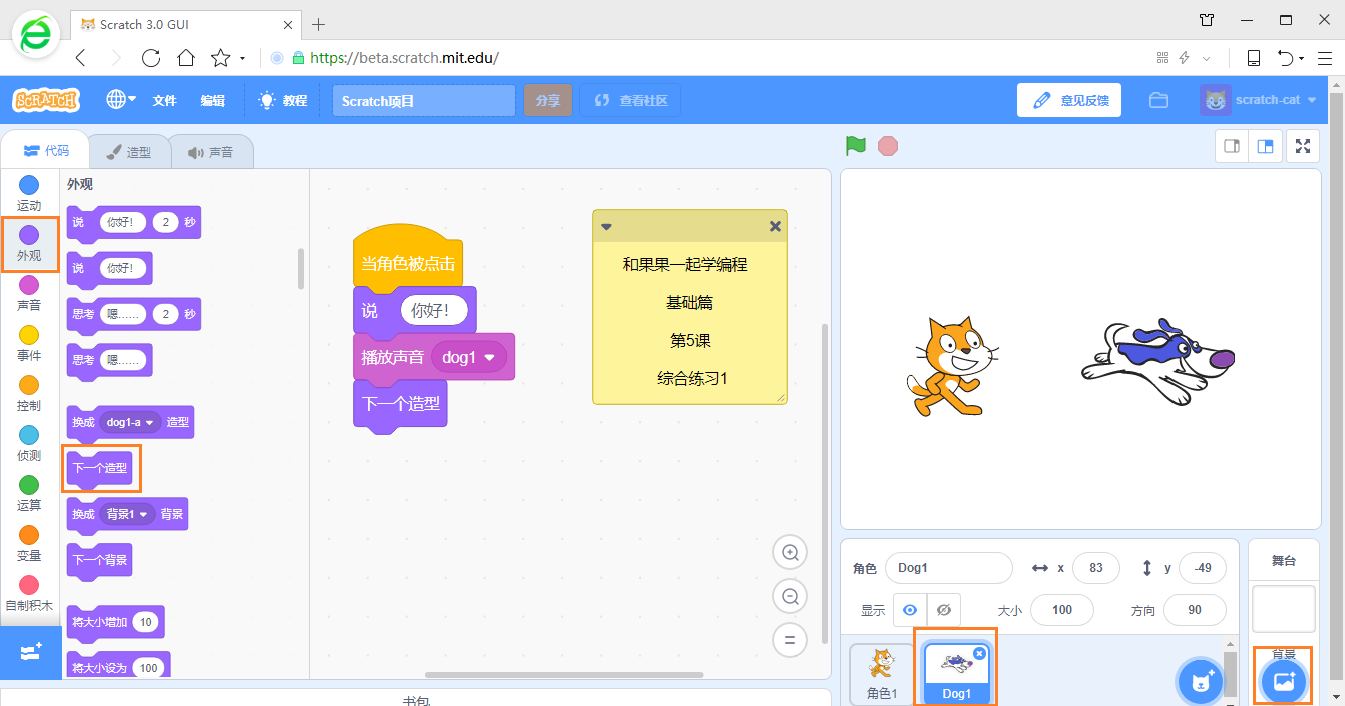
Task: Zoom in the code workspace
Action: tap(790, 553)
